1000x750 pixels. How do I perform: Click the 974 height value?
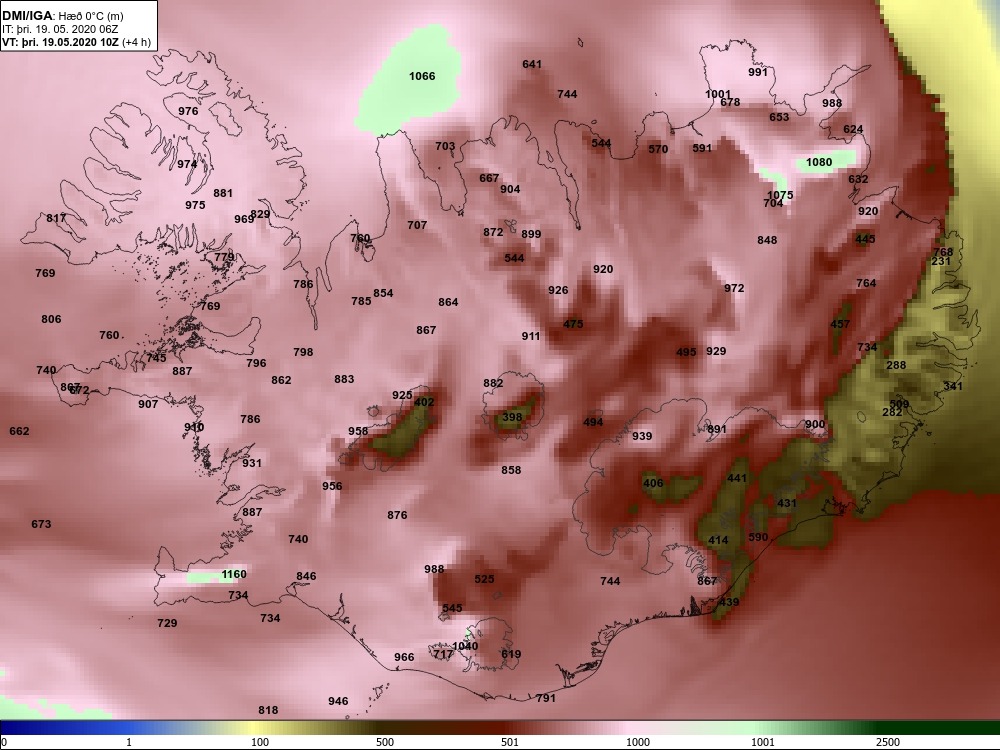tap(187, 164)
